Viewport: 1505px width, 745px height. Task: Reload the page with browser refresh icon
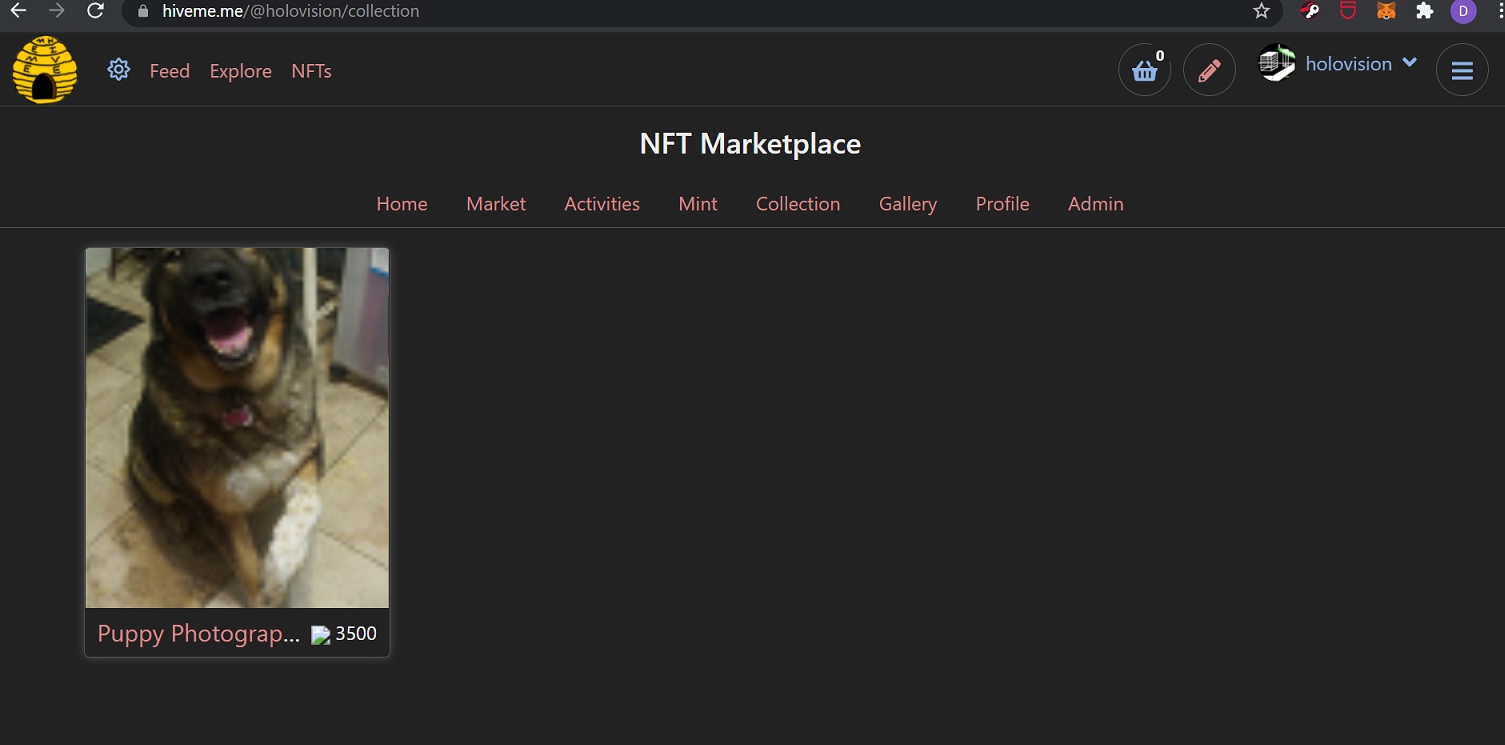point(95,11)
